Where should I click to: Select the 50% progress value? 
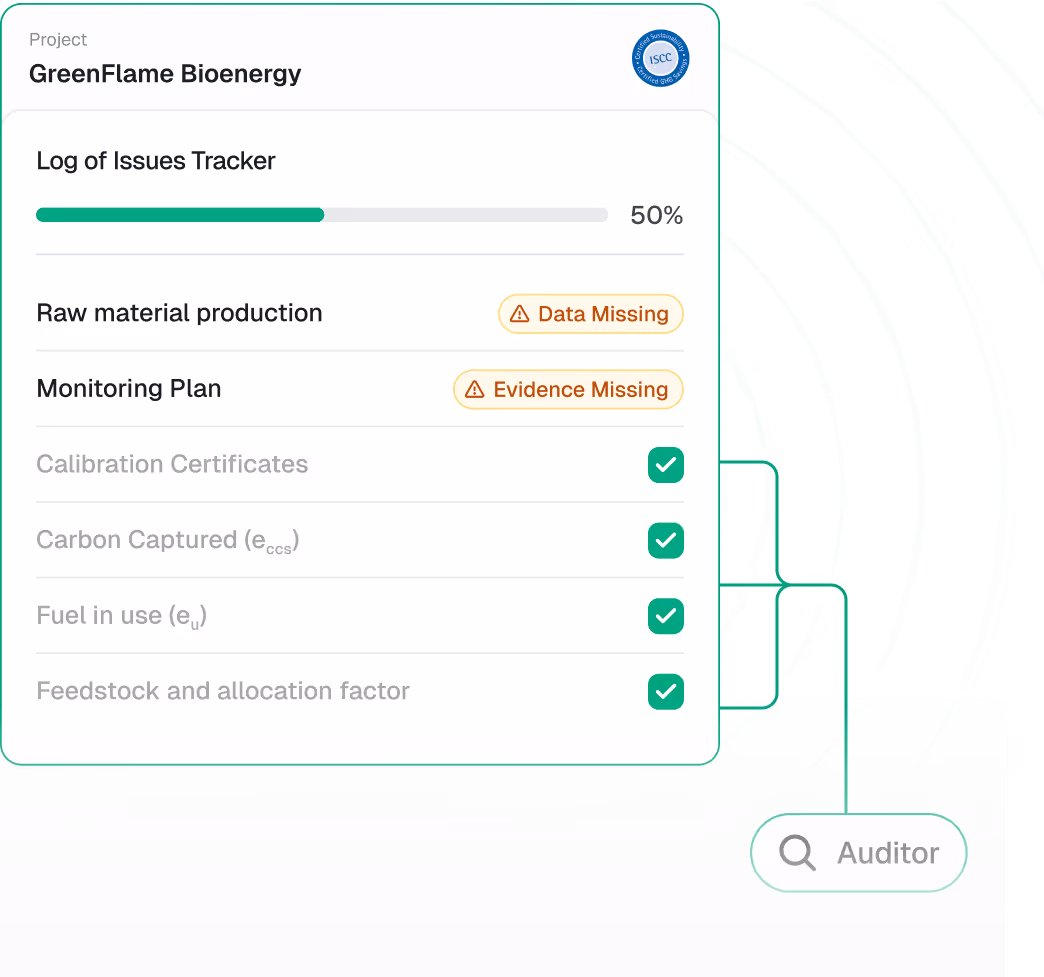pyautogui.click(x=656, y=215)
